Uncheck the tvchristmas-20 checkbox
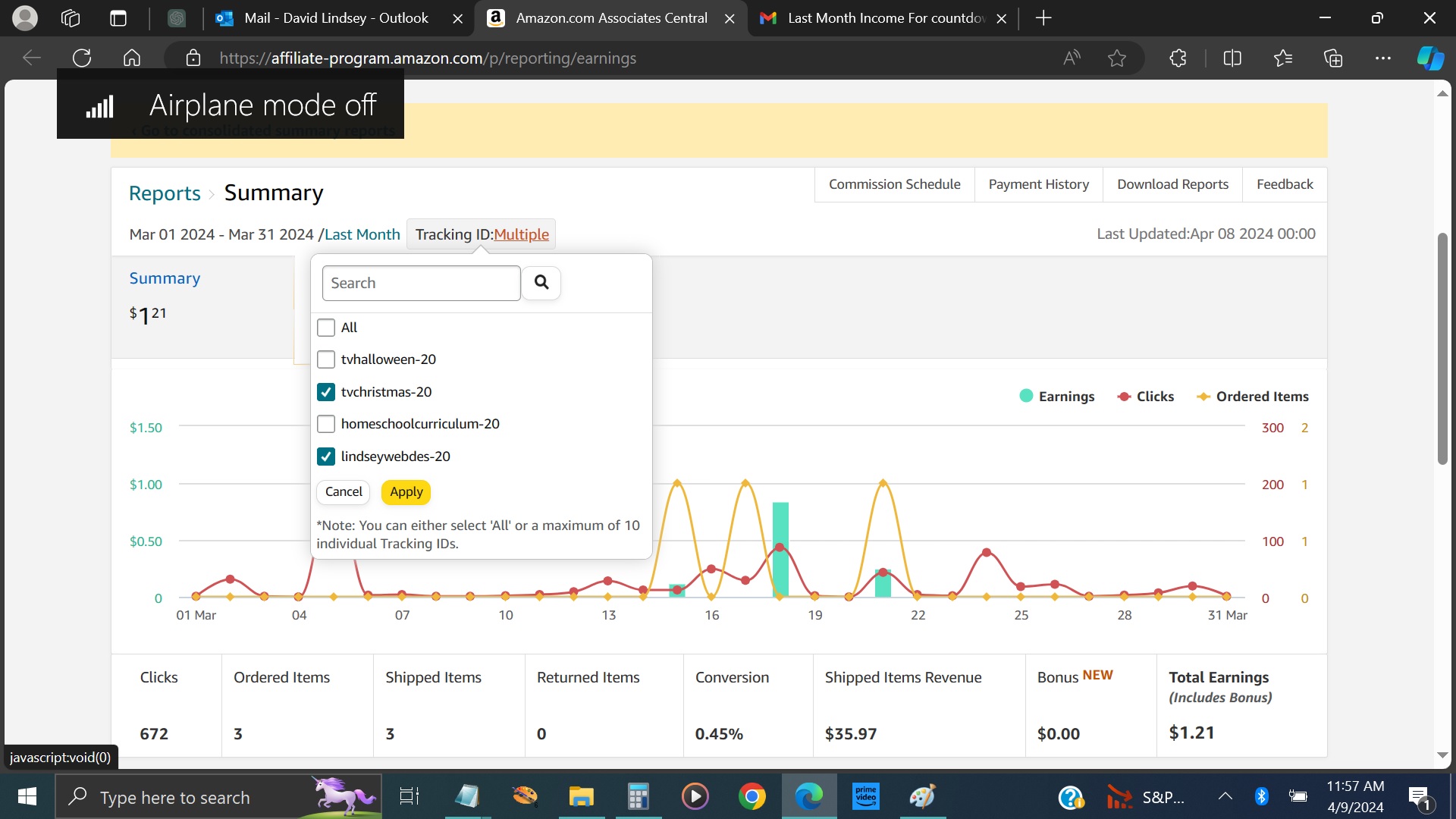The width and height of the screenshot is (1456, 819). coord(326,392)
